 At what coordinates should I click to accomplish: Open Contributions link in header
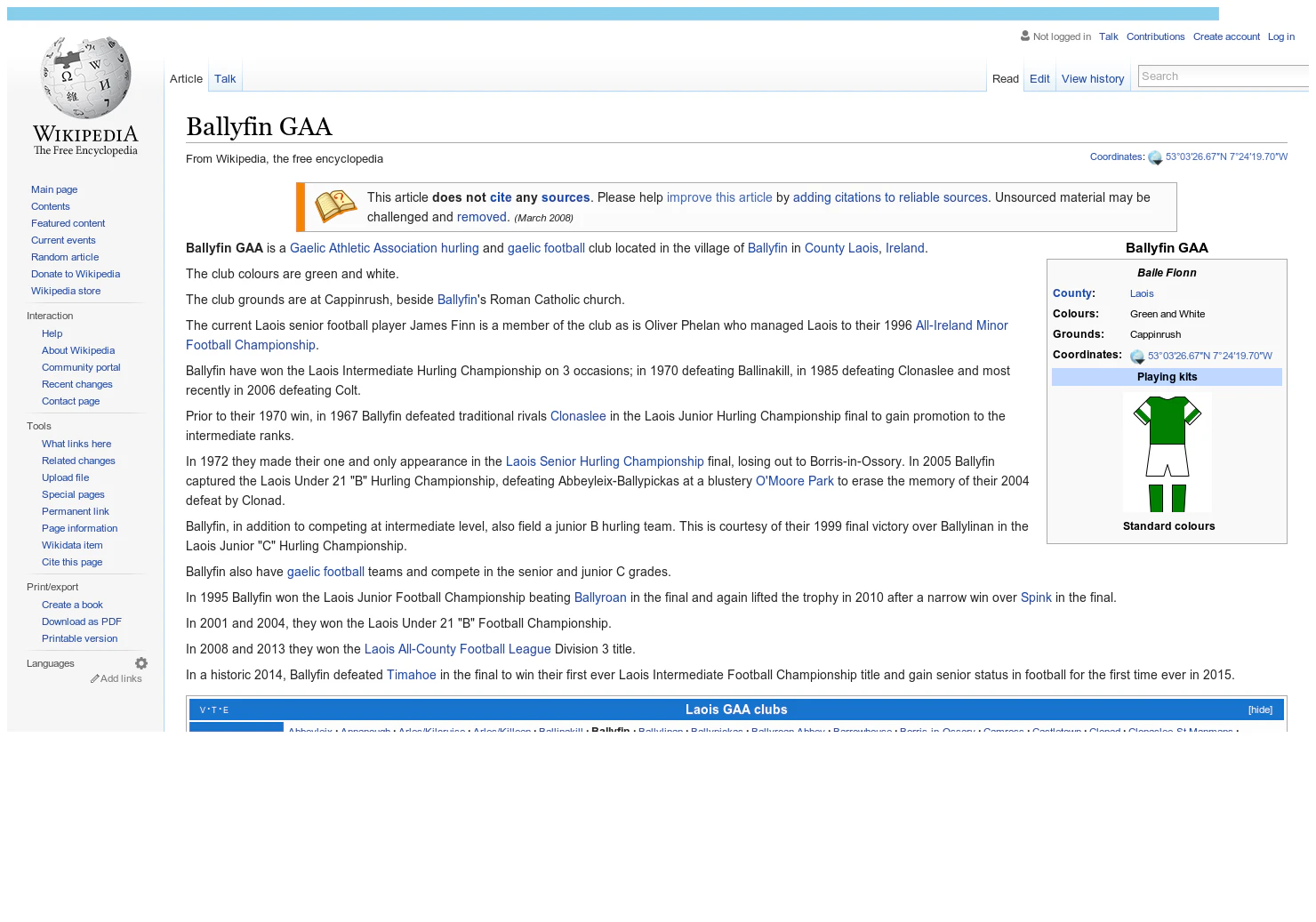coord(1155,36)
